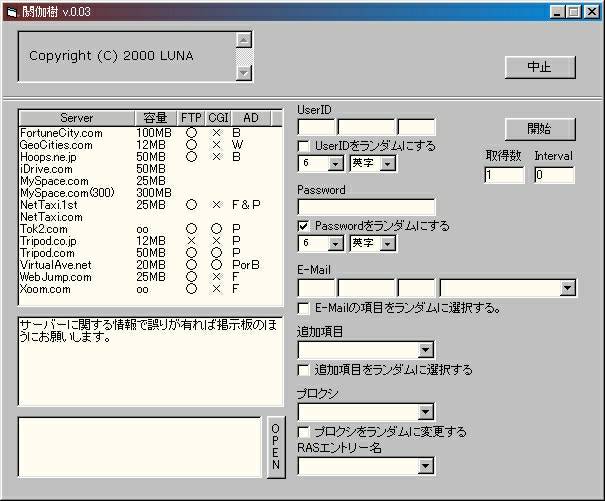Image resolution: width=605 pixels, height=501 pixels.
Task: Click the empty text box beside OPEN
Action: pyautogui.click(x=140, y=447)
